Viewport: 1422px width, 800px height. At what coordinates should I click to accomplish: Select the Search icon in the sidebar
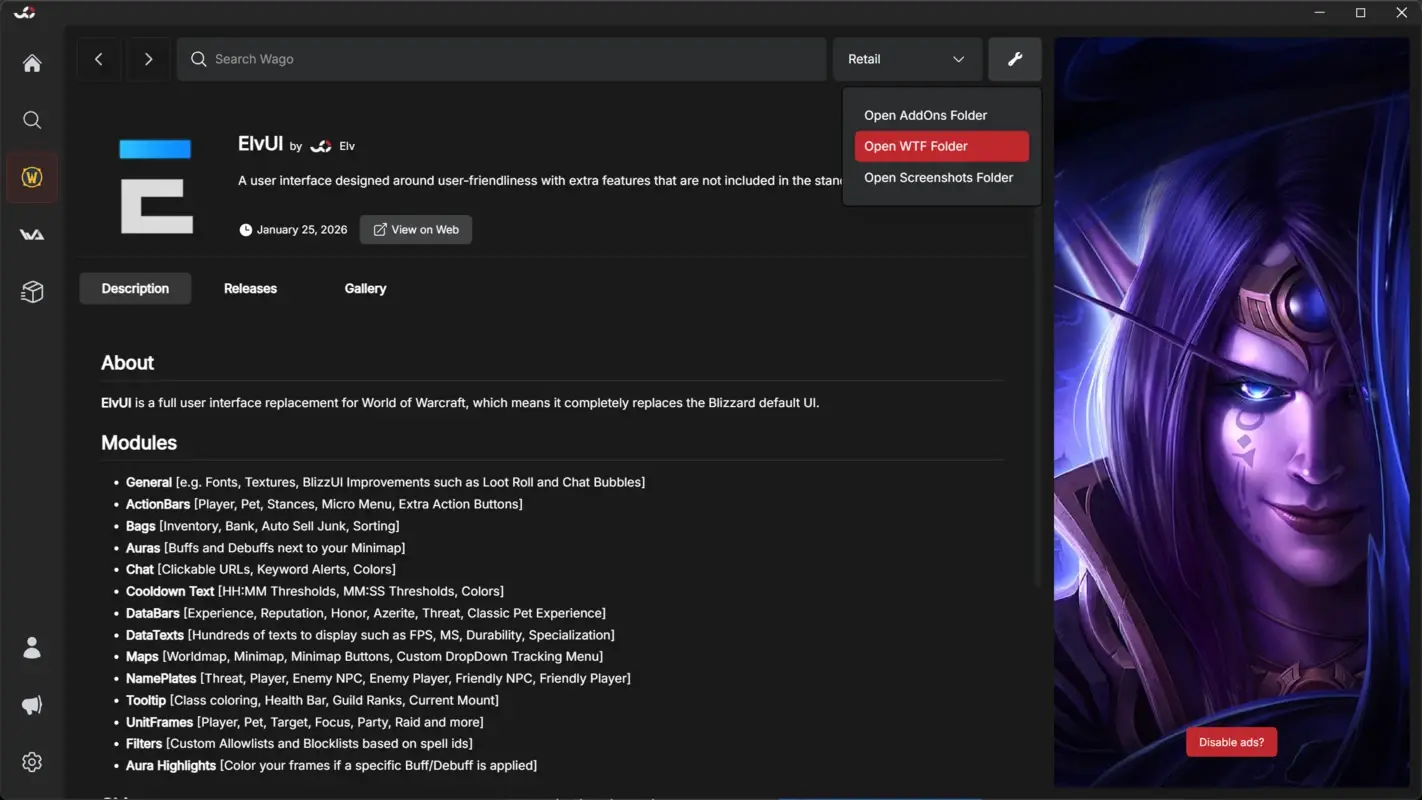pyautogui.click(x=31, y=119)
